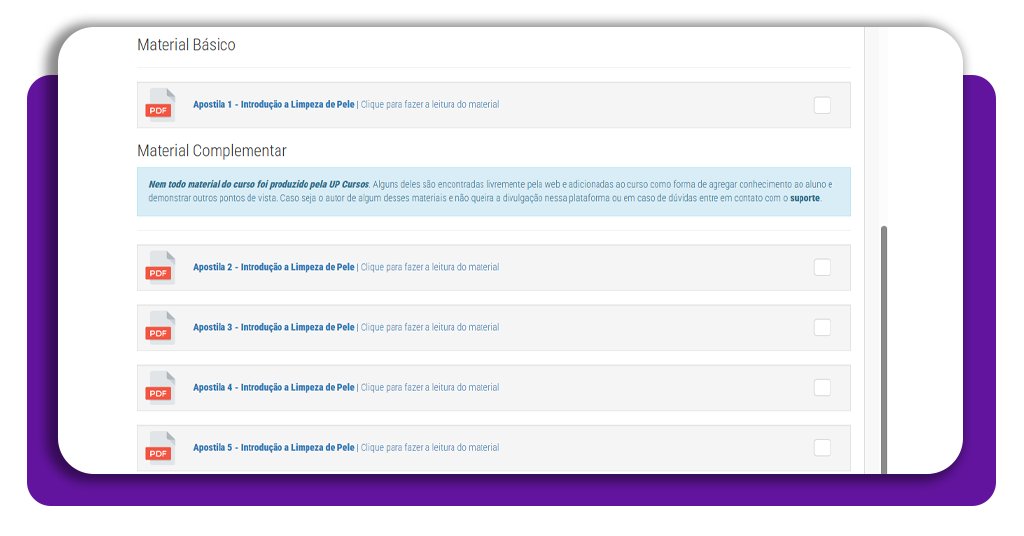Mark Apostila 2 checkbox as completed
1024x536 pixels.
822,267
